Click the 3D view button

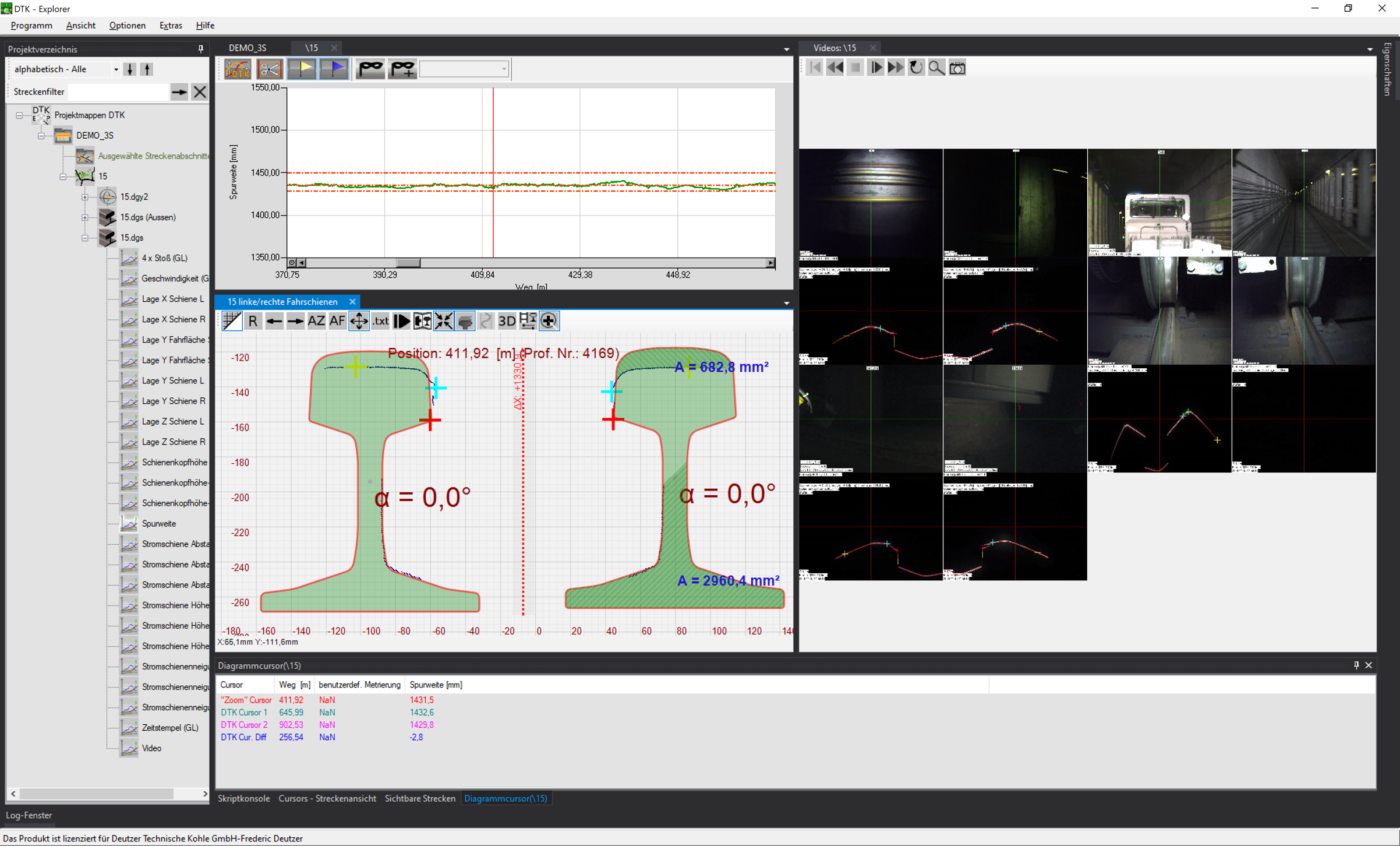pyautogui.click(x=507, y=321)
